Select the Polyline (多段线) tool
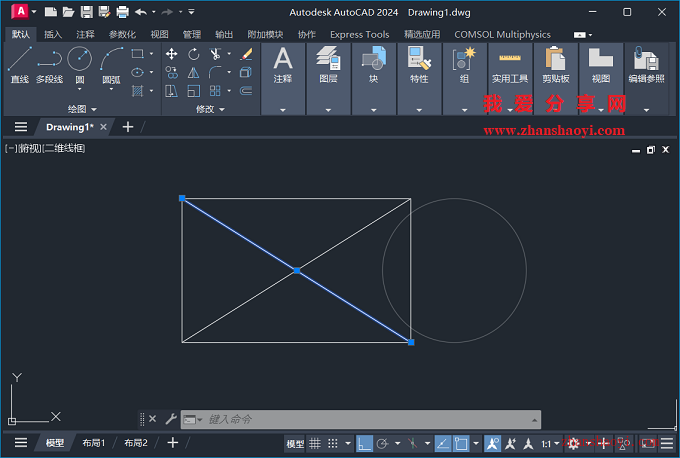 [x=49, y=64]
